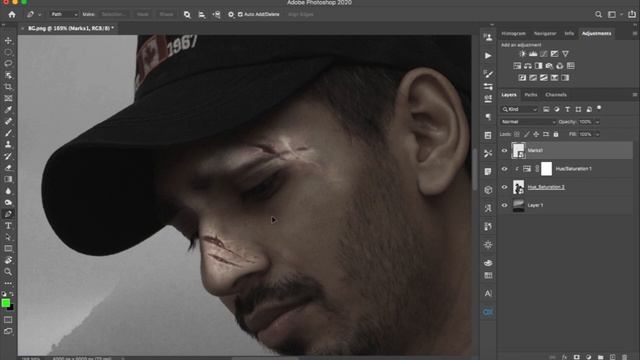Open pen options gear dropdown
The height and width of the screenshot is (360, 640).
(x=231, y=14)
